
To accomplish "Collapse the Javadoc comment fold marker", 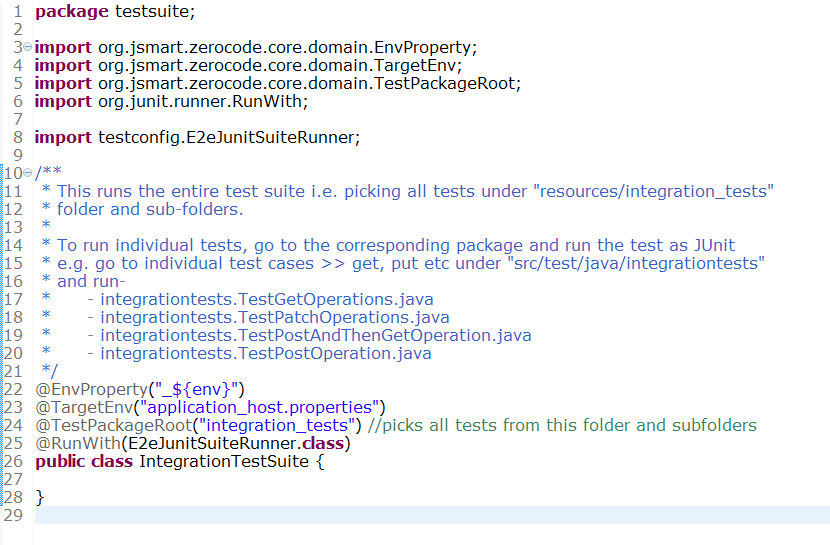I will coord(28,173).
